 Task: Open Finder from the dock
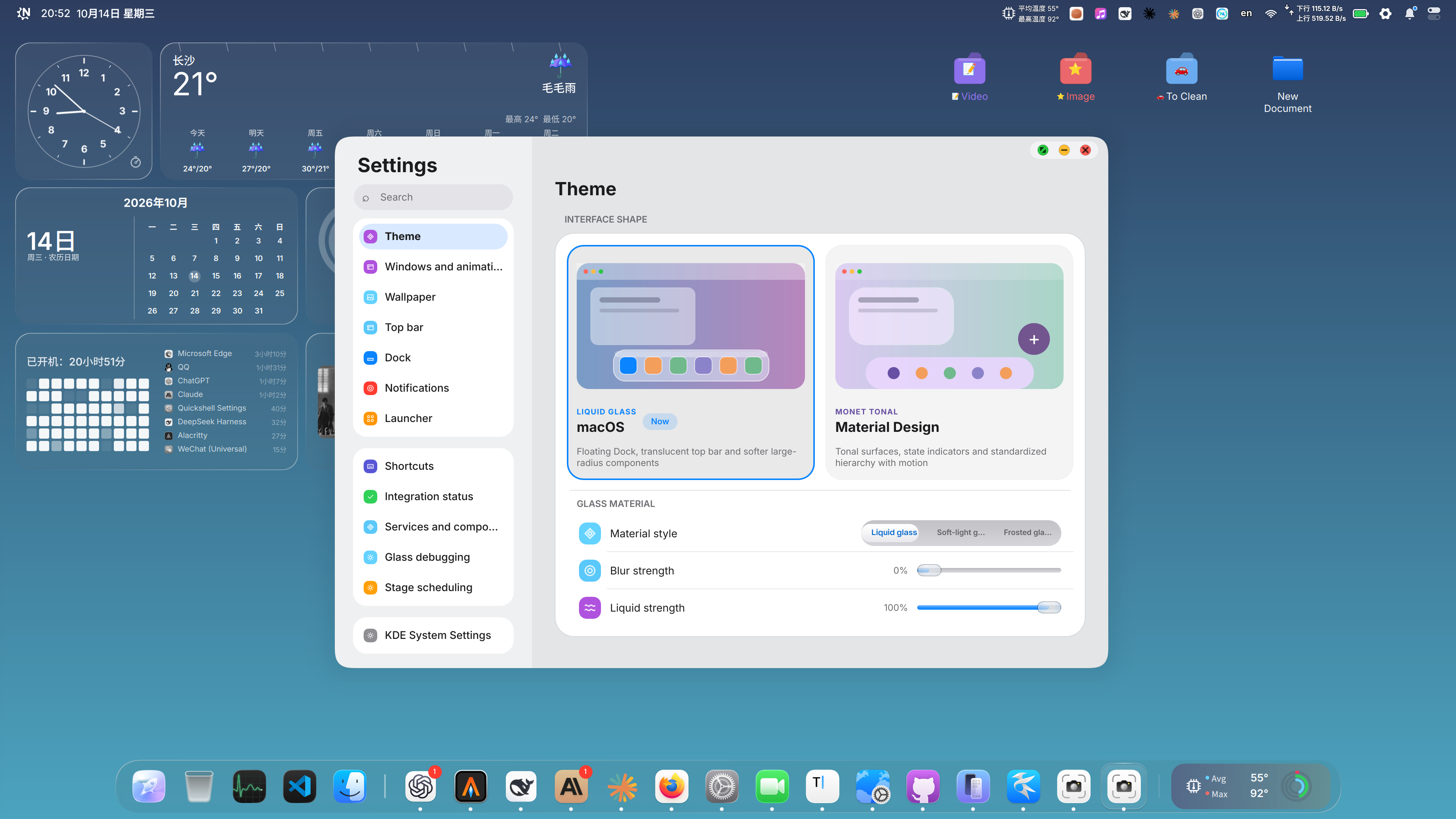(349, 786)
